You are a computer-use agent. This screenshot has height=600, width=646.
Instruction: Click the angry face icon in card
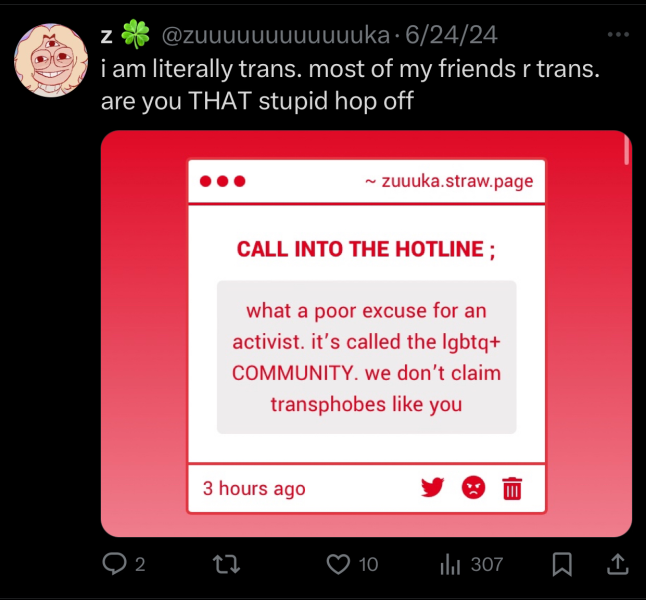pos(473,488)
